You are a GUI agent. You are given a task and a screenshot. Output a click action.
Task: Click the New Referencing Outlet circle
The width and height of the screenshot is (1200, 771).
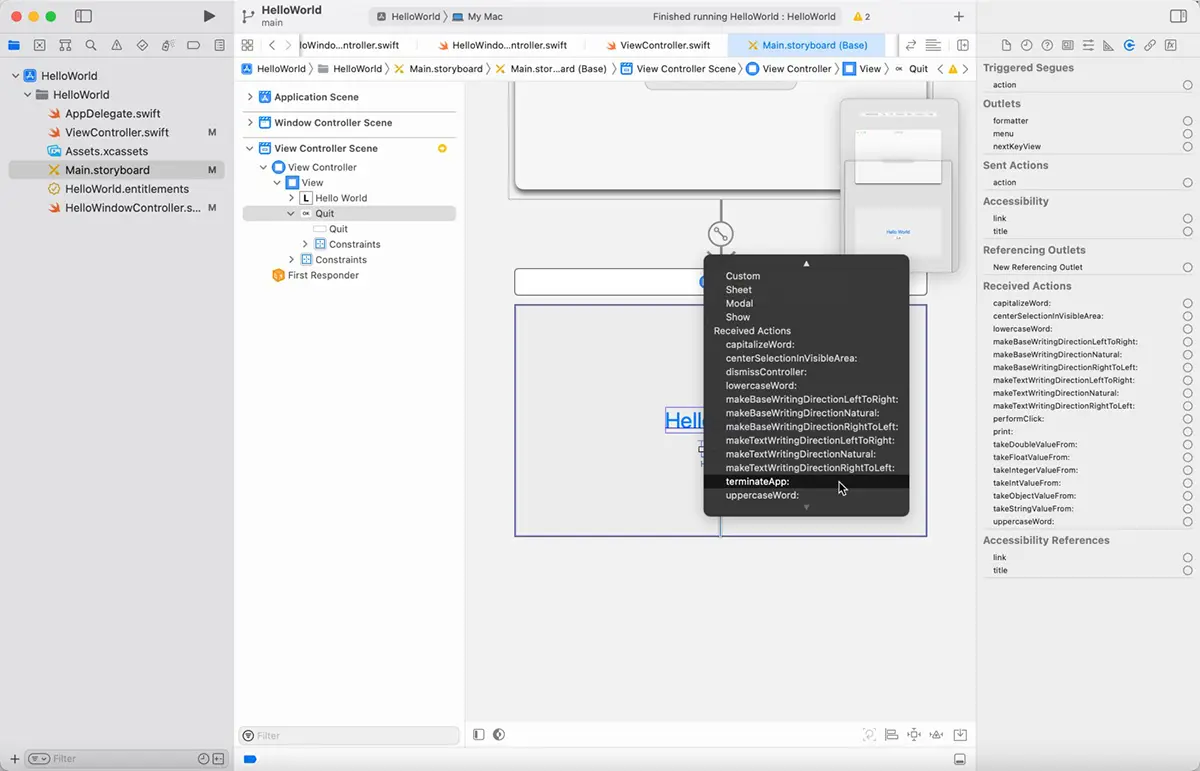pyautogui.click(x=1187, y=267)
